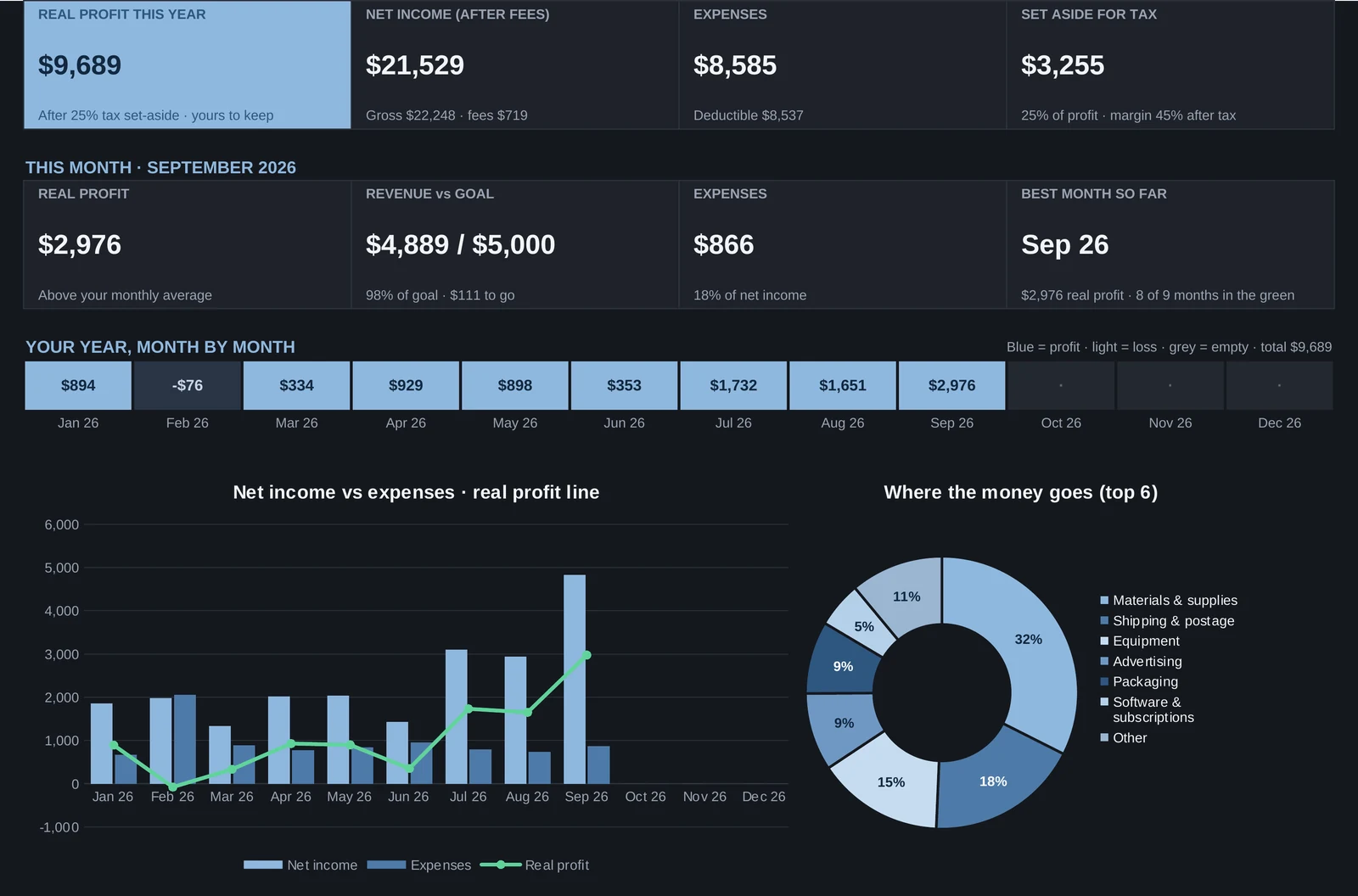Click 'Advertising' legend entry
Image resolution: width=1358 pixels, height=896 pixels.
tap(1141, 662)
